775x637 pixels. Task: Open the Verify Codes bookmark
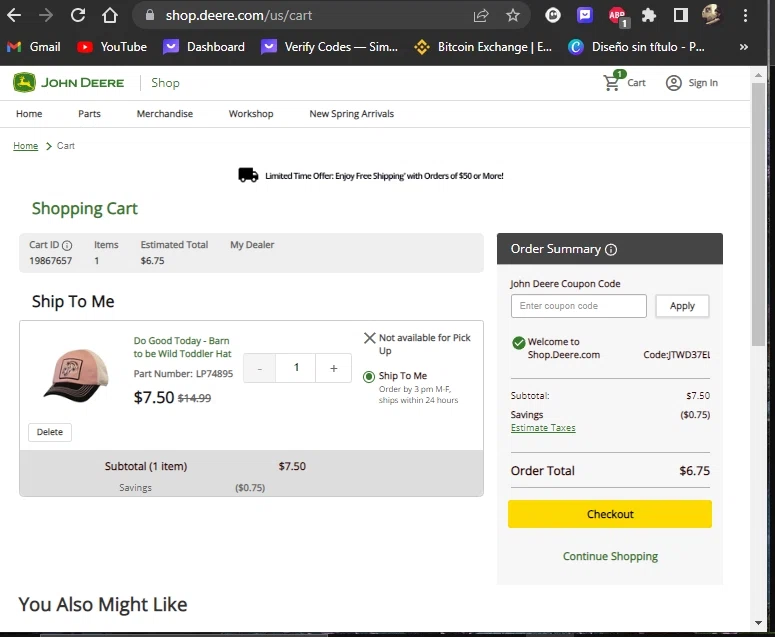coord(329,47)
